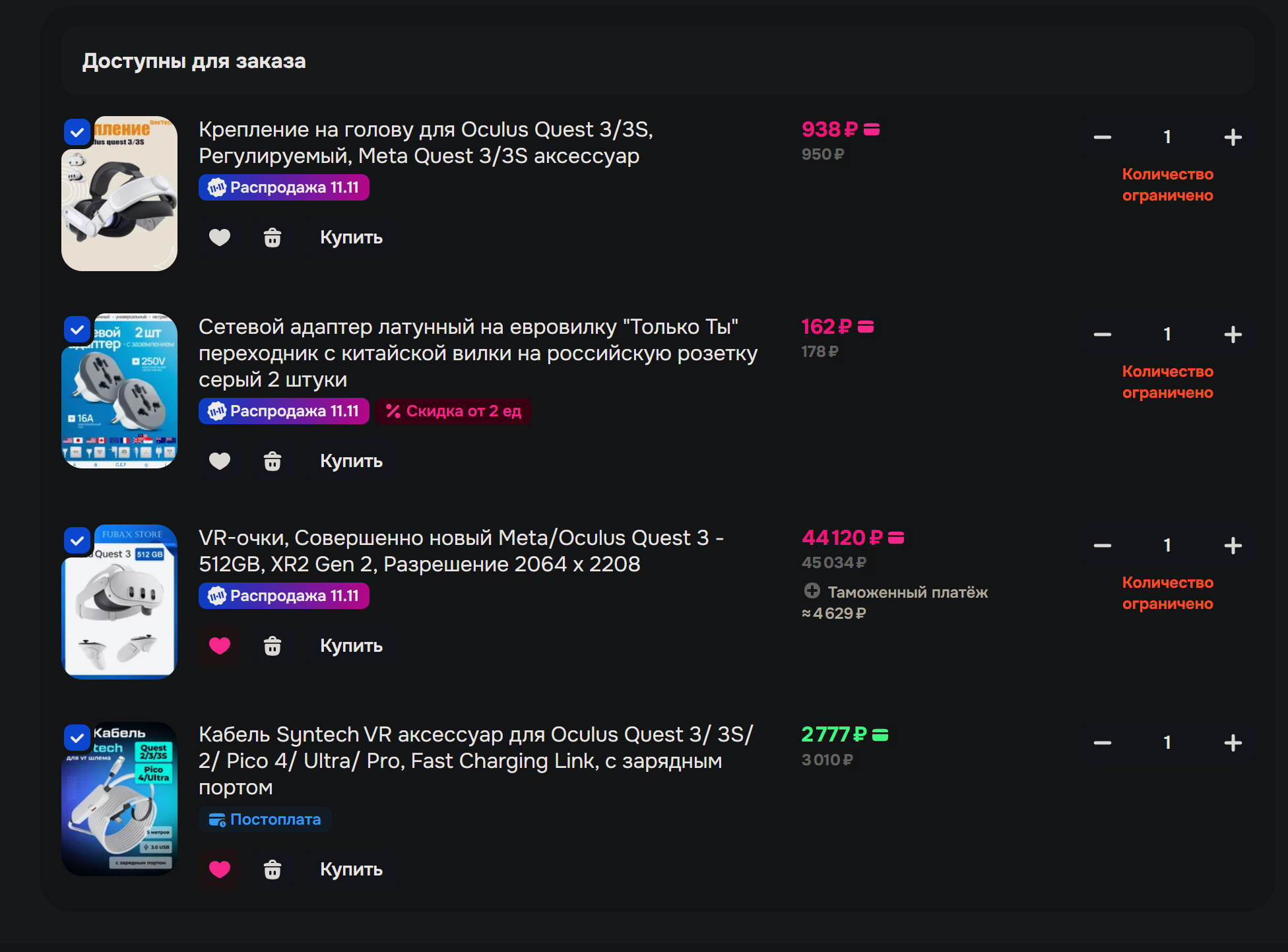The width and height of the screenshot is (1288, 952).
Task: Favorite the Oculus head strap item
Action: click(x=220, y=238)
